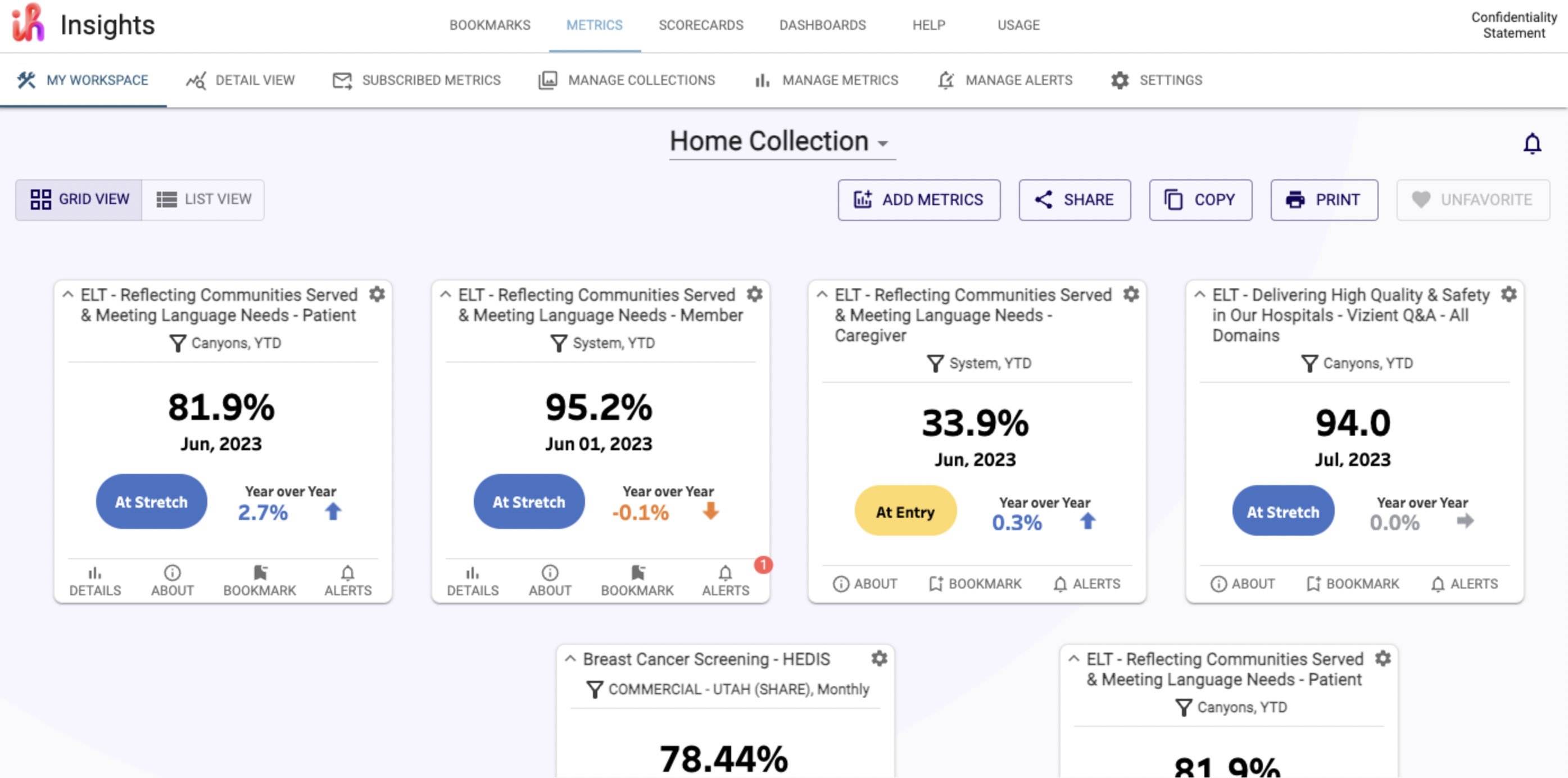Click the Add Metrics button
This screenshot has height=778, width=1568.
tap(918, 200)
